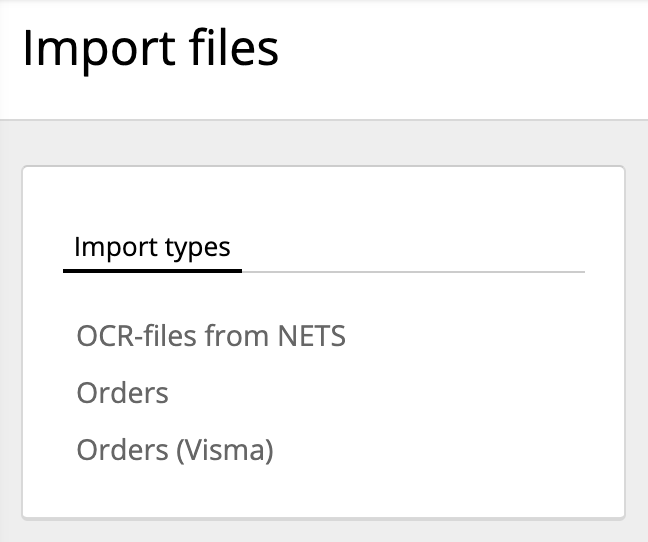Choose the middle import type, Orders

coord(122,393)
